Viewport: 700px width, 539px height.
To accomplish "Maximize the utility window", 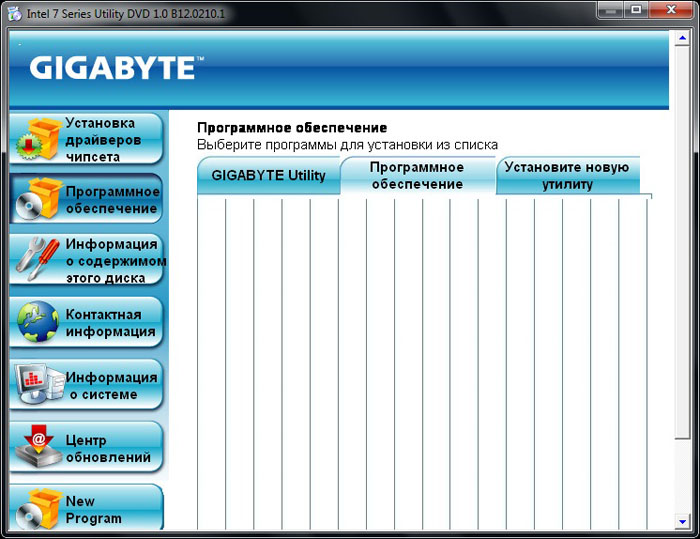I will [x=636, y=10].
